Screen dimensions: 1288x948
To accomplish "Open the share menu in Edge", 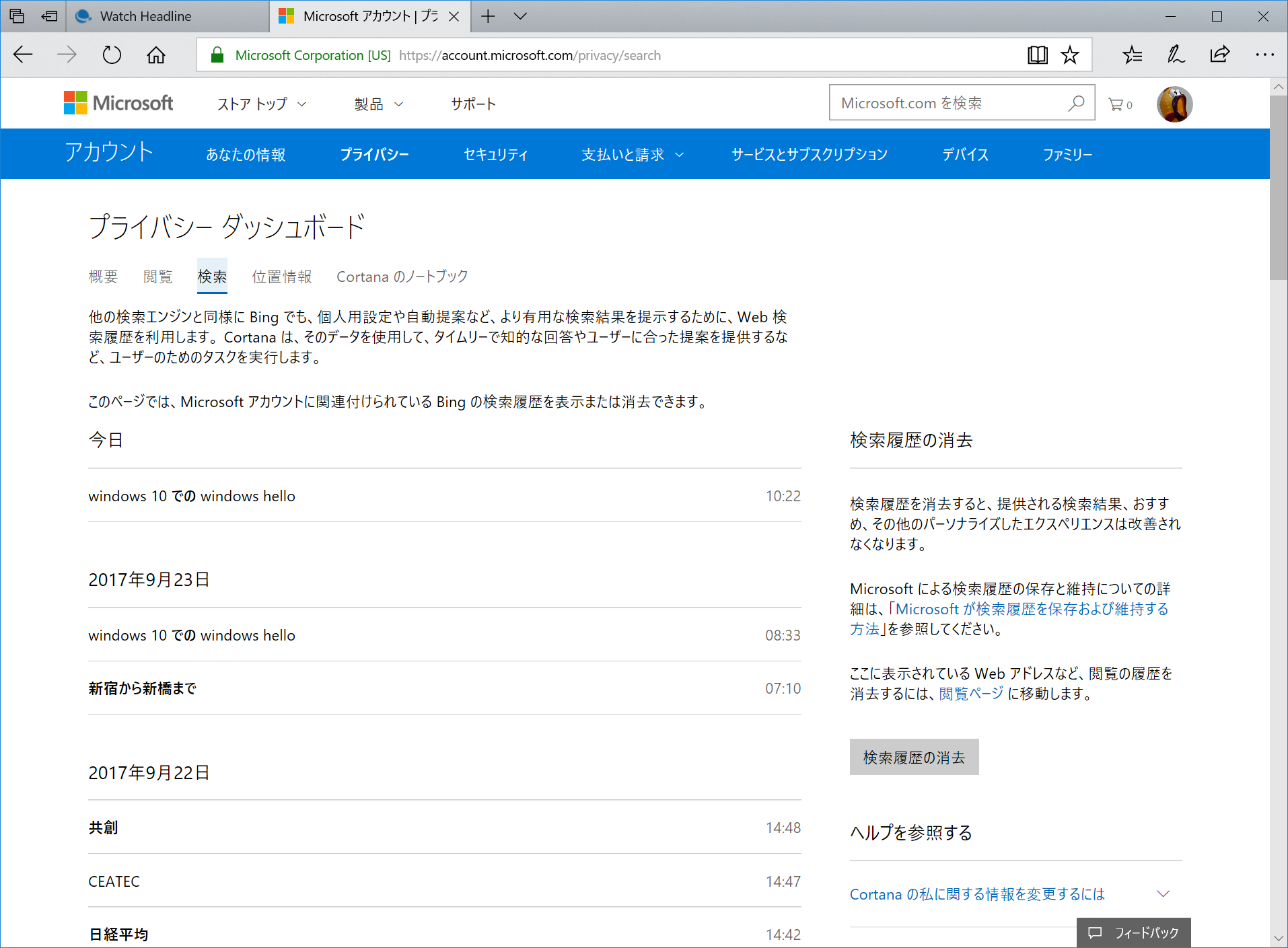I will pyautogui.click(x=1219, y=54).
